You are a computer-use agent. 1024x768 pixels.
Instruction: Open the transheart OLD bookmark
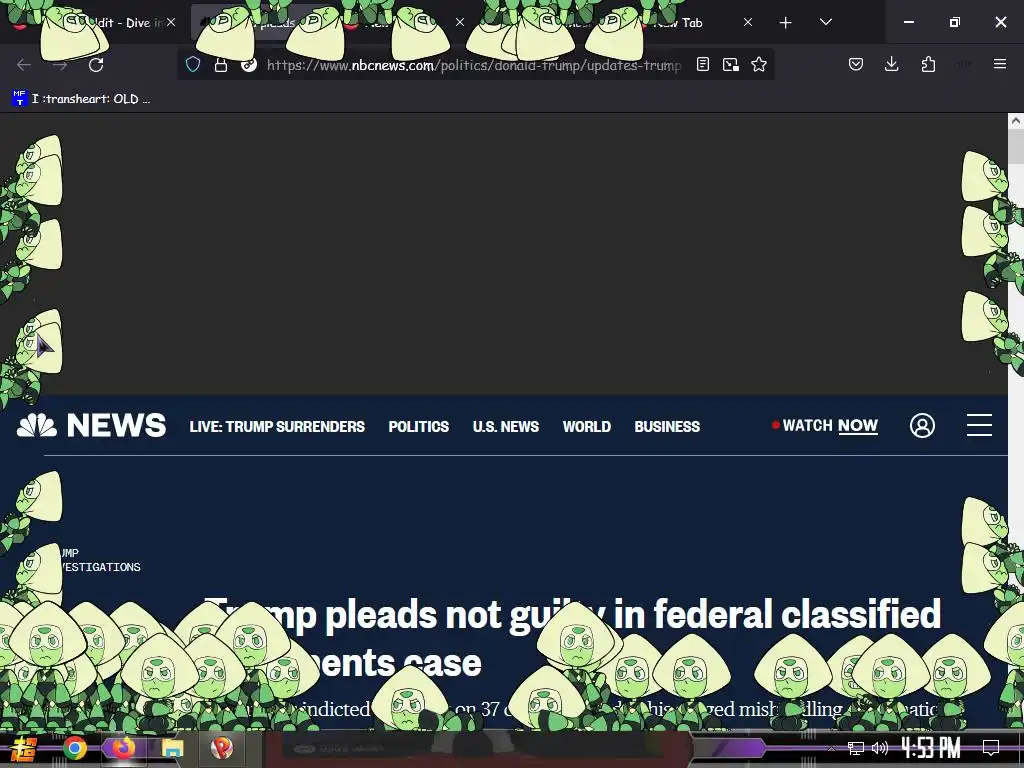click(x=81, y=99)
